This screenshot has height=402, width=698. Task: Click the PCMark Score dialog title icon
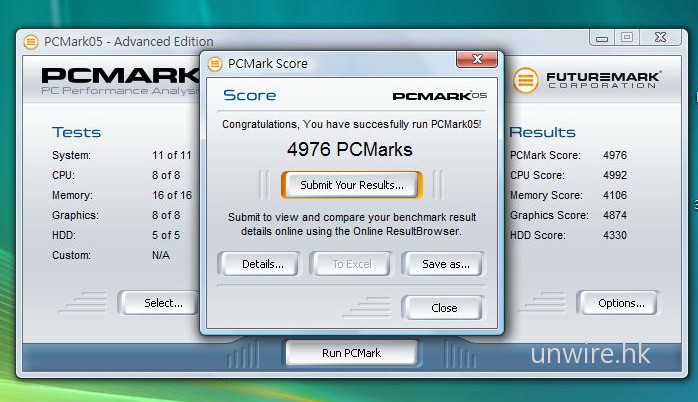[x=215, y=64]
